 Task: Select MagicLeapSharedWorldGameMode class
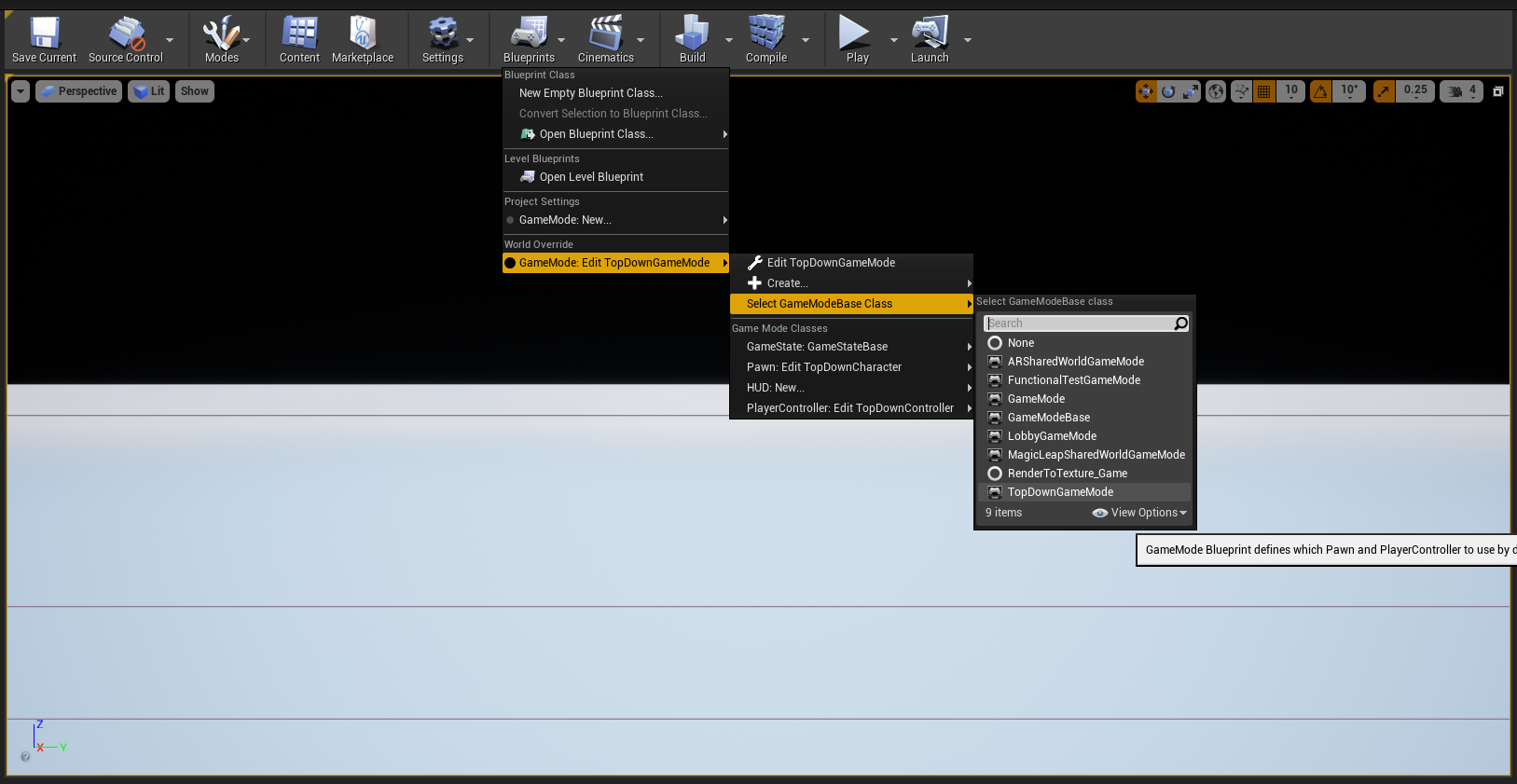[1084, 455]
